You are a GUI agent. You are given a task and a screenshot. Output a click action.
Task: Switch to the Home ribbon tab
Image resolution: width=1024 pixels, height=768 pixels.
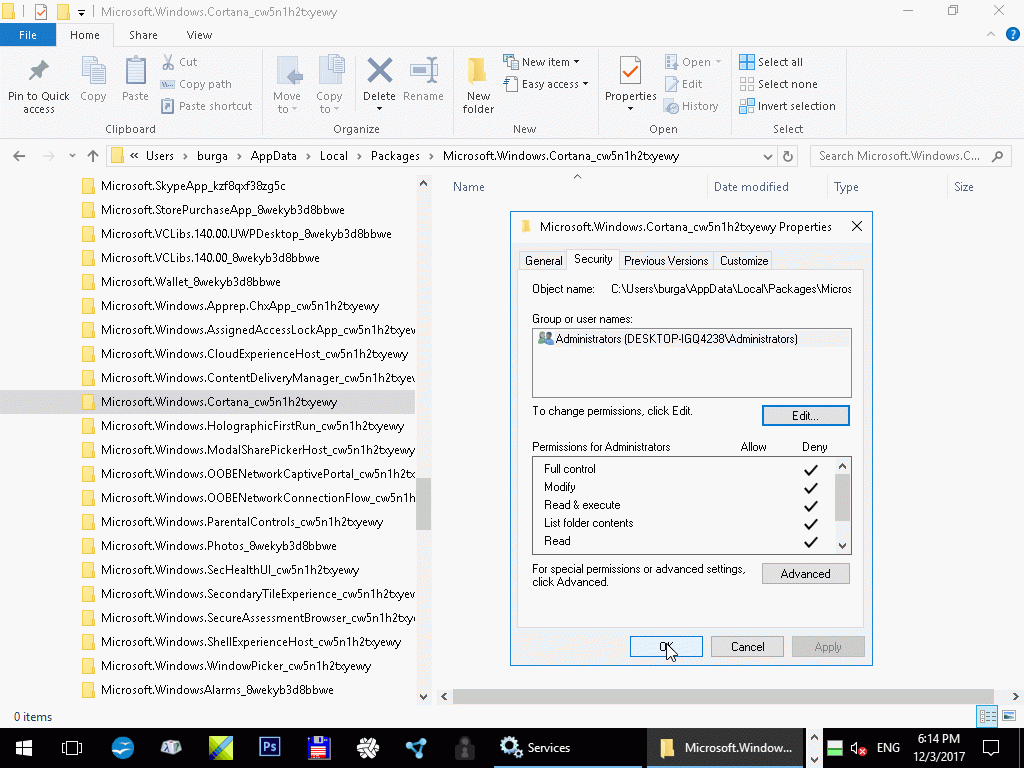click(x=85, y=35)
